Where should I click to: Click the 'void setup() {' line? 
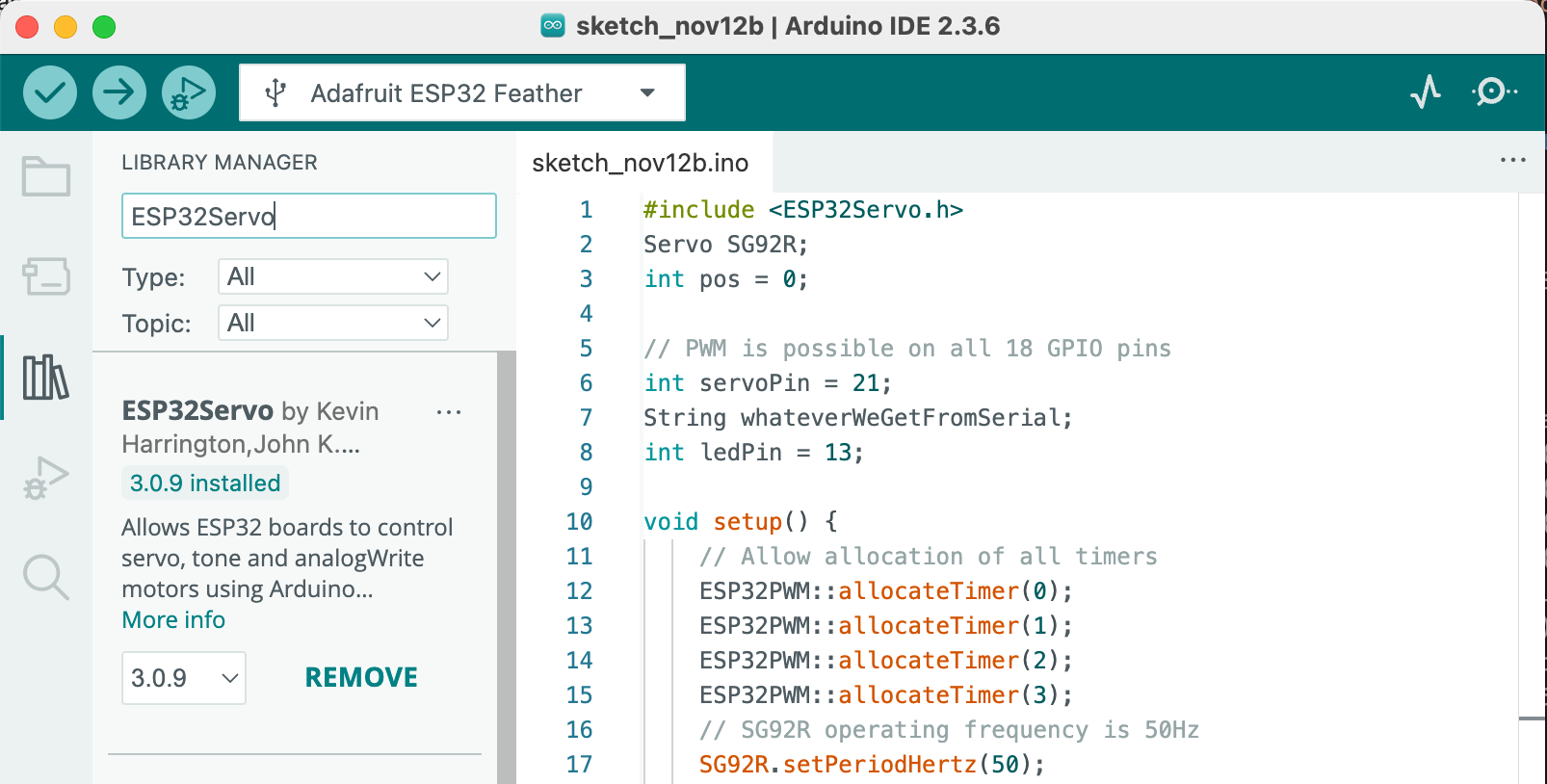[741, 522]
